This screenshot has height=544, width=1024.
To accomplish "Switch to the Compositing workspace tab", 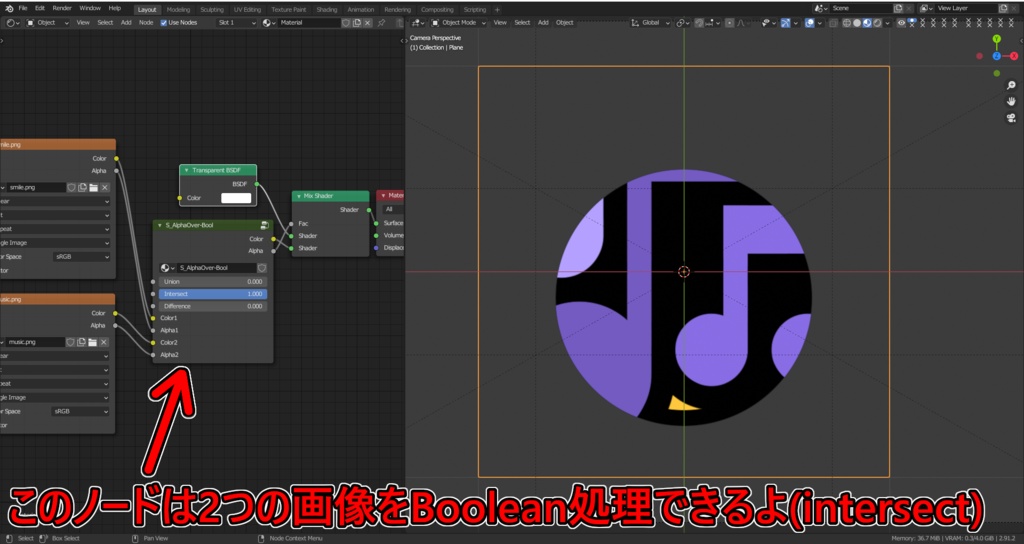I will tap(437, 9).
